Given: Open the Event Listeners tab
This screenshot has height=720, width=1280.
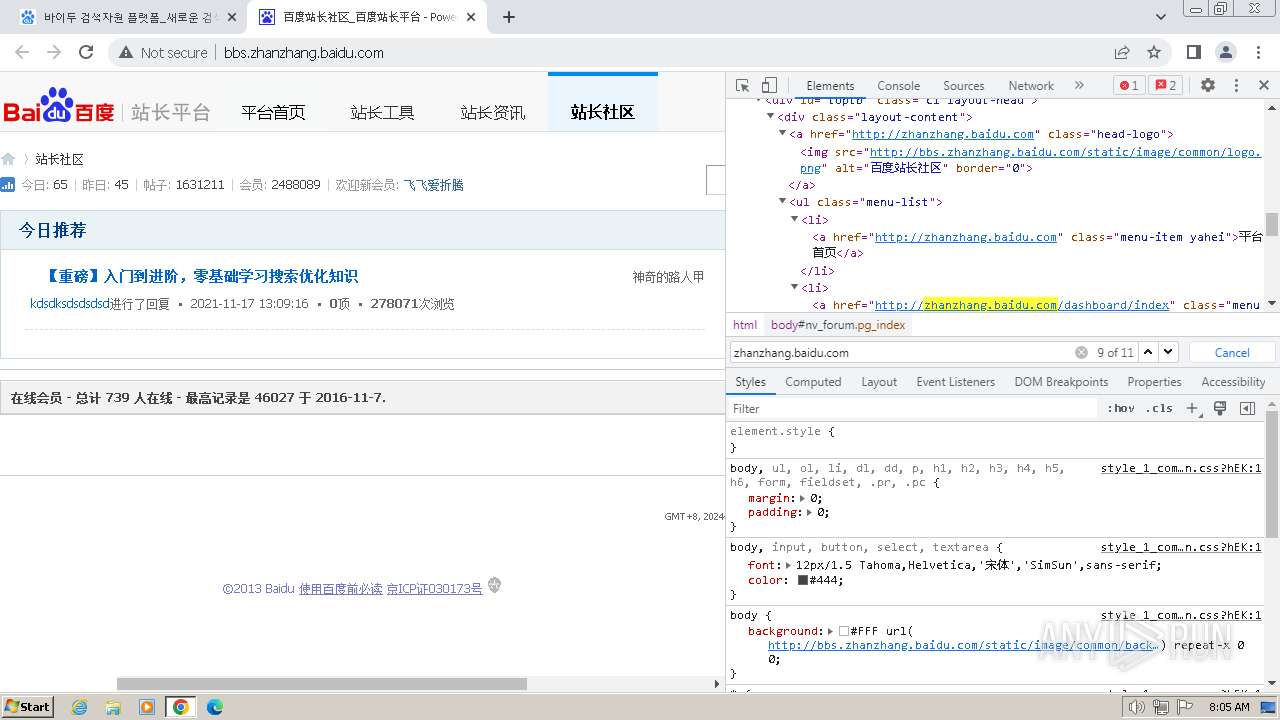Looking at the screenshot, I should (955, 382).
